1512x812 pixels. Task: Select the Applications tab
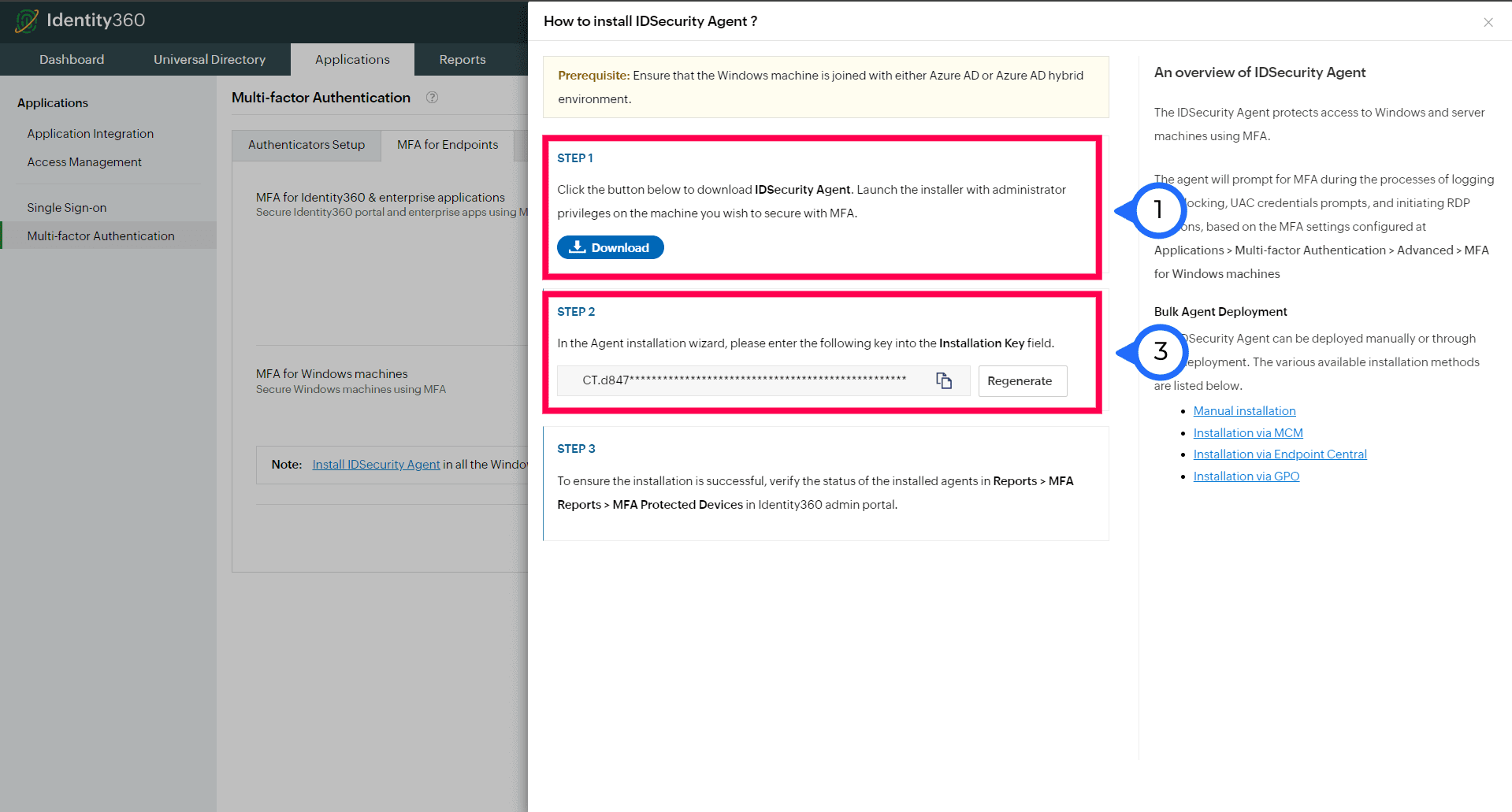352,60
